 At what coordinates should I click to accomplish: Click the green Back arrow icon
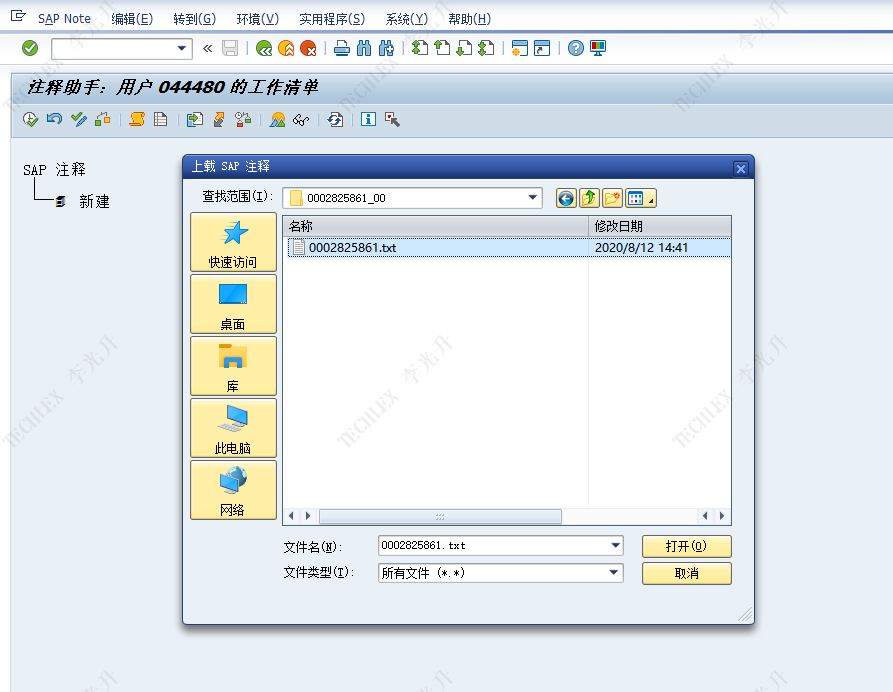click(264, 48)
